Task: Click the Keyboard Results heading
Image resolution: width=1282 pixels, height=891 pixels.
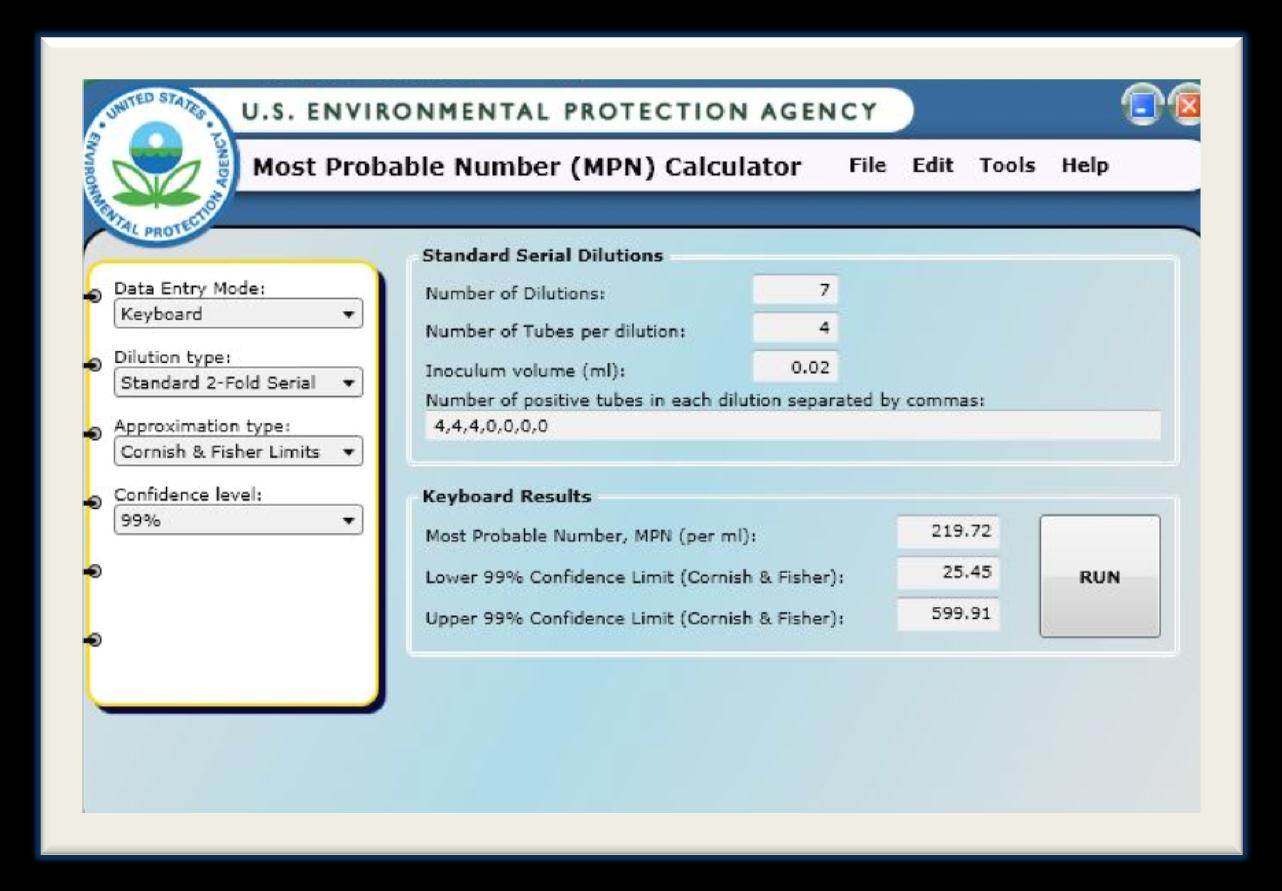Action: coord(507,496)
